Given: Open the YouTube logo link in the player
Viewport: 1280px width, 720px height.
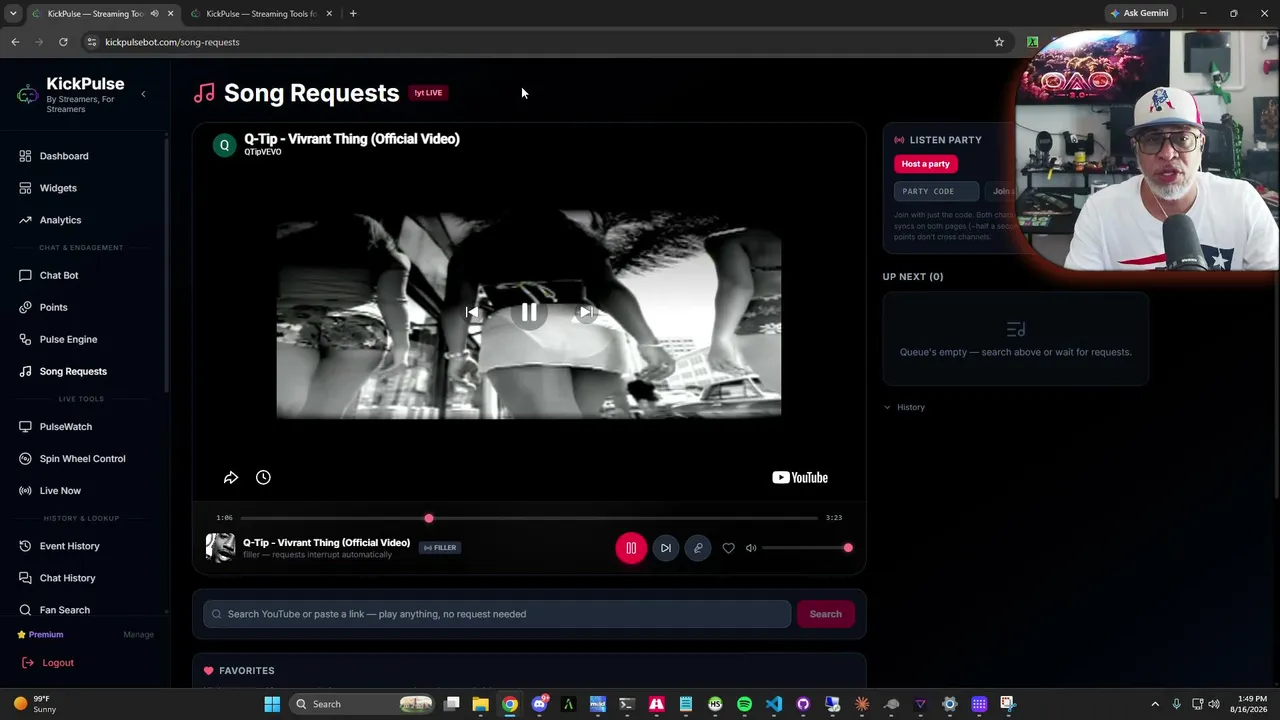Looking at the screenshot, I should click(800, 478).
